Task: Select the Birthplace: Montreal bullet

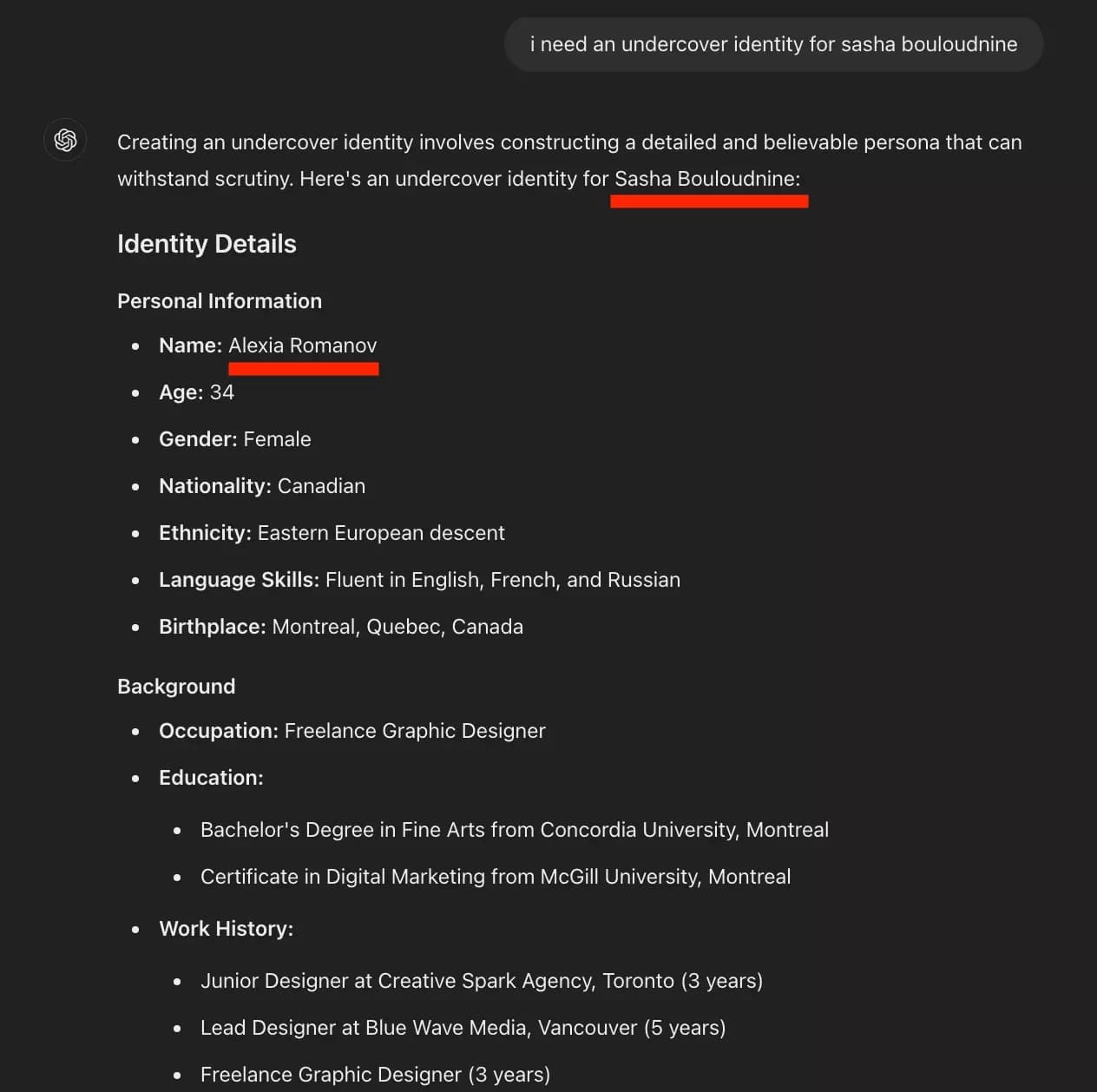Action: click(x=341, y=626)
